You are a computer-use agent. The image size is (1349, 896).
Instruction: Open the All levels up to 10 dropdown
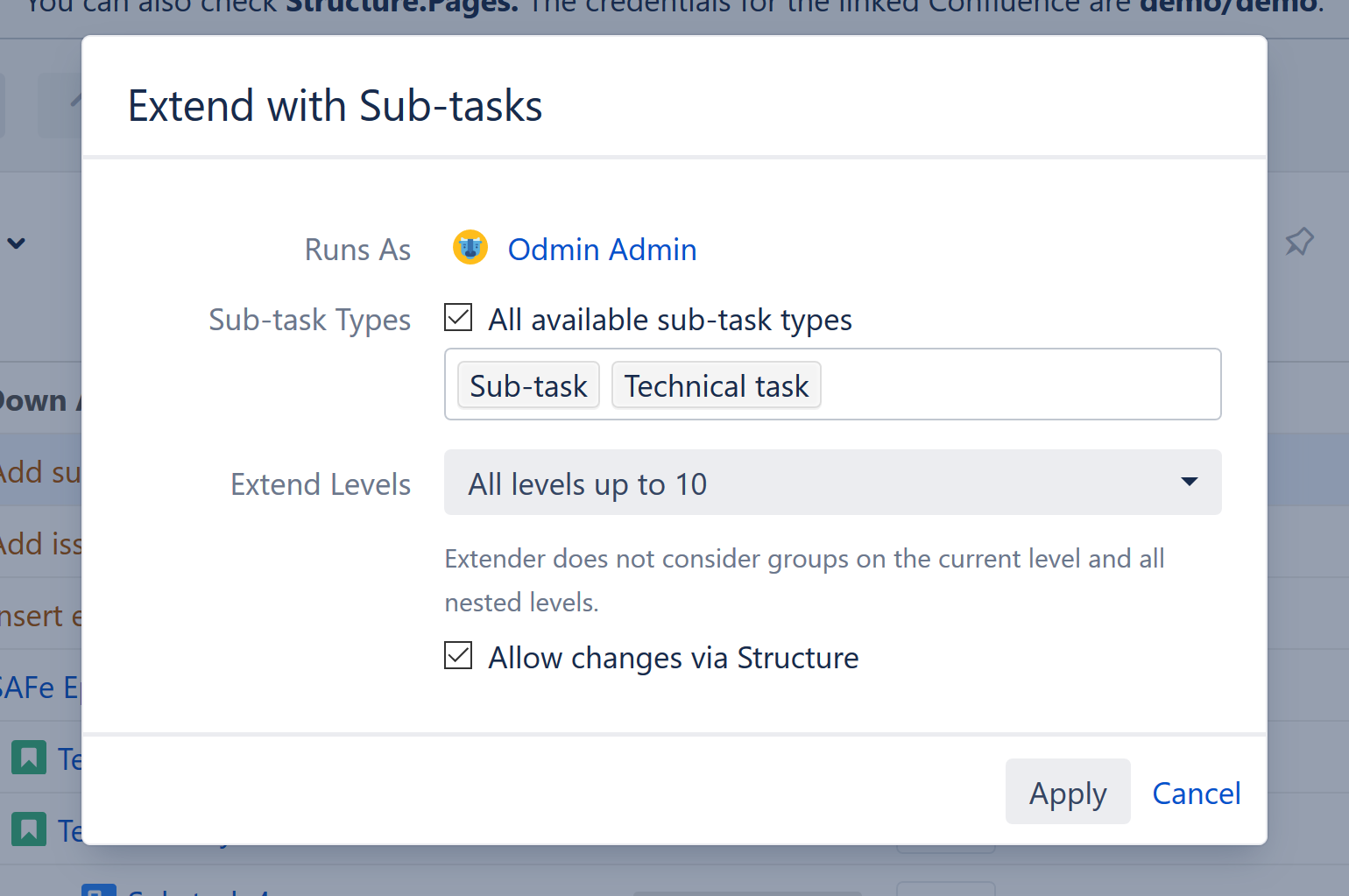click(832, 483)
